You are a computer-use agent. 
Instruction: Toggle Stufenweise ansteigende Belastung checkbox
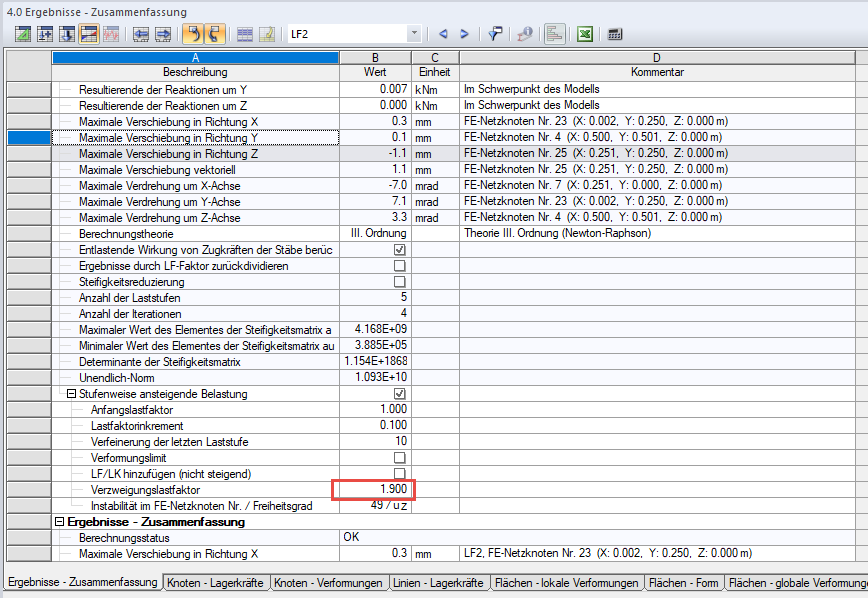(399, 394)
